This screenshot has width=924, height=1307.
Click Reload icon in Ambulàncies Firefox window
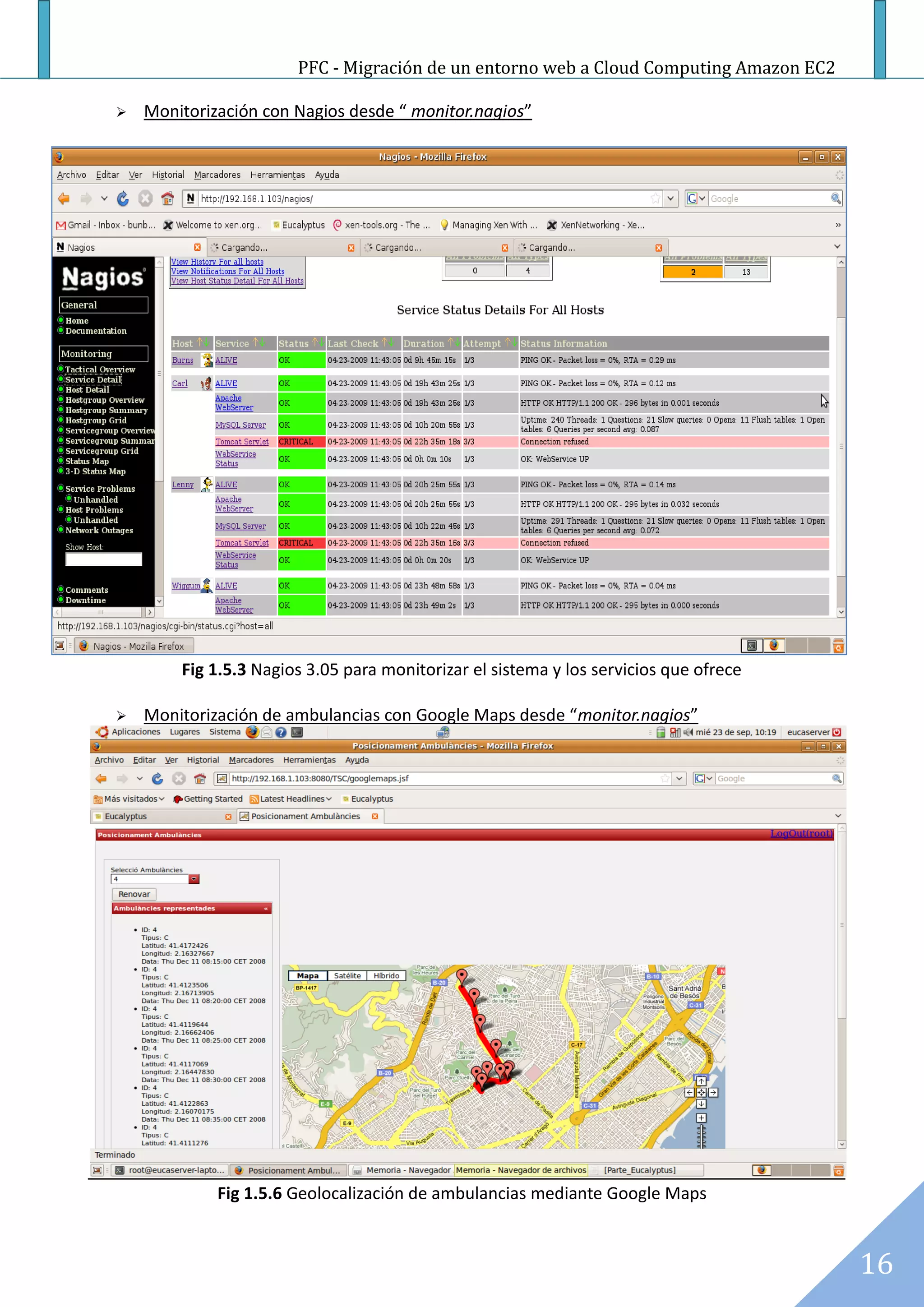click(158, 778)
